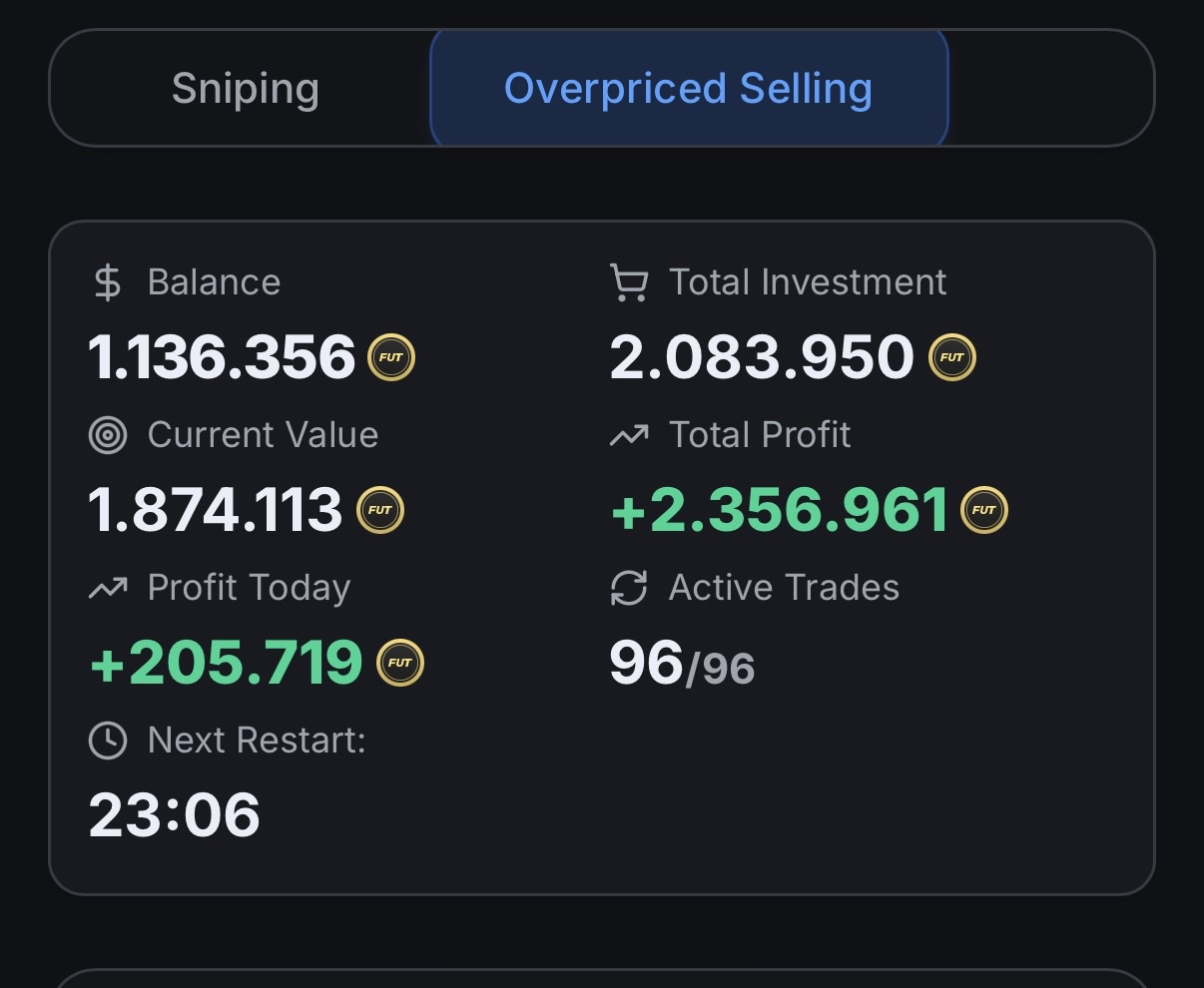Click the FUT coin beside Current Value amount
The width and height of the screenshot is (1204, 988).
(380, 510)
